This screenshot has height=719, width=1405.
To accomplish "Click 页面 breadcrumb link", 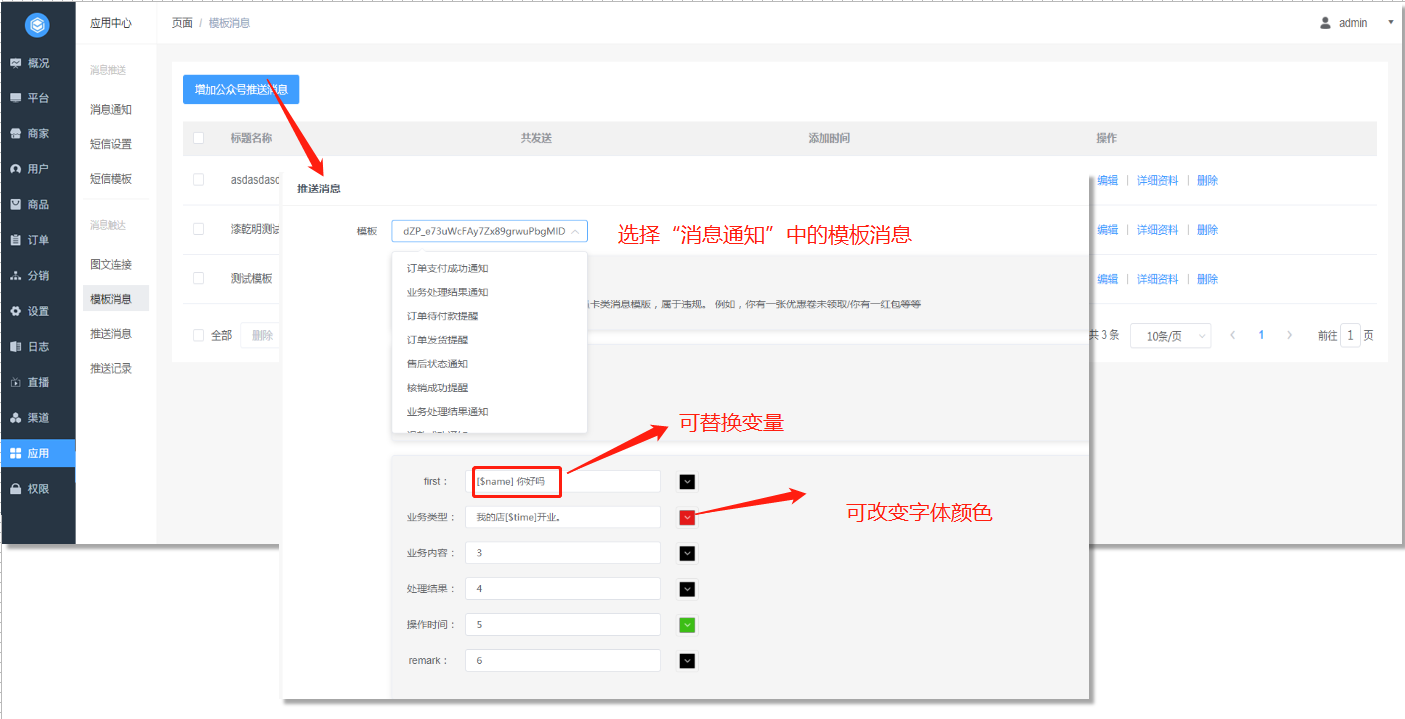I will (x=182, y=22).
